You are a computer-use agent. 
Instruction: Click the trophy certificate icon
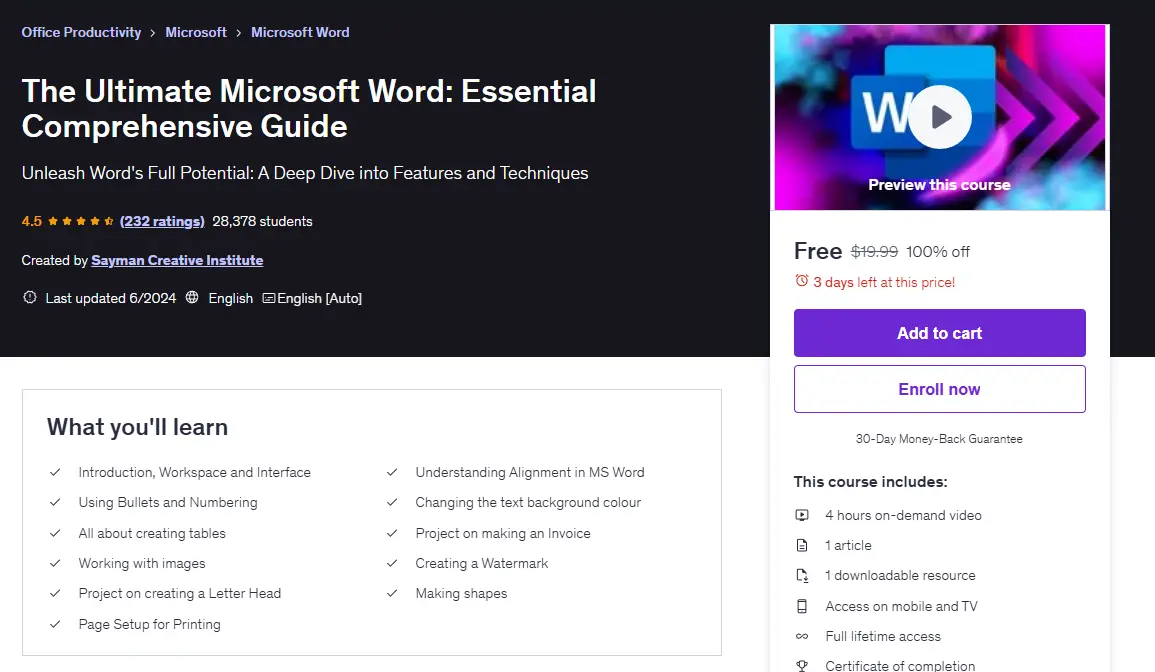(x=802, y=666)
